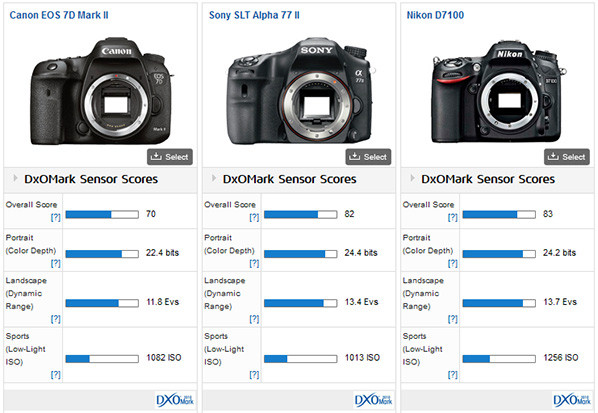Open Nikon Portrait Color Depth [?] help

coord(453,264)
